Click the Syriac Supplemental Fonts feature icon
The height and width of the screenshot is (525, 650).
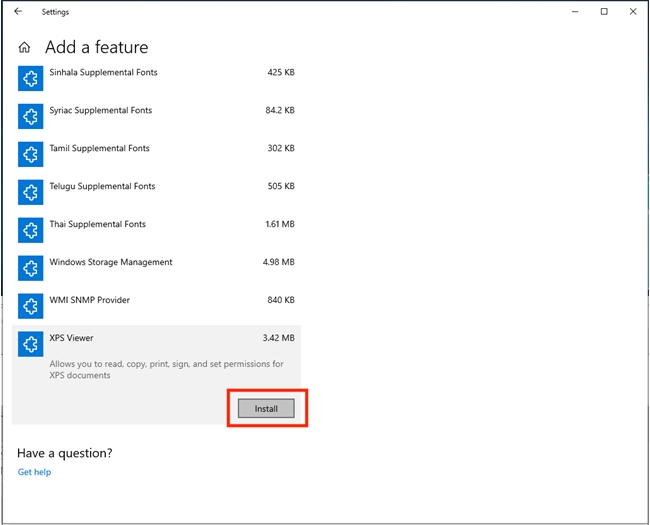(x=30, y=116)
